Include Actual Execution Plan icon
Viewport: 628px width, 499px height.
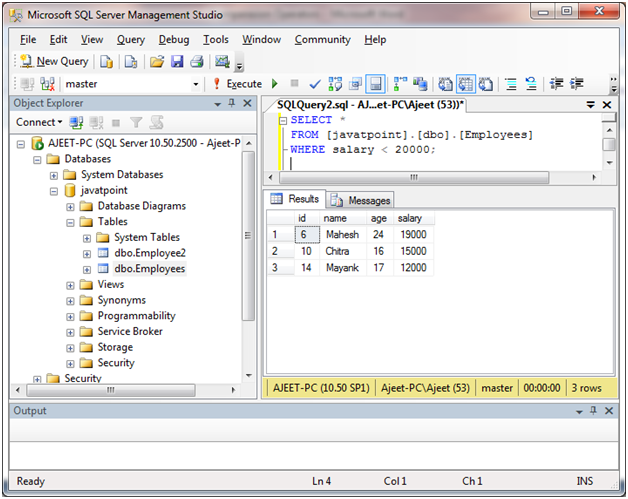coord(400,84)
